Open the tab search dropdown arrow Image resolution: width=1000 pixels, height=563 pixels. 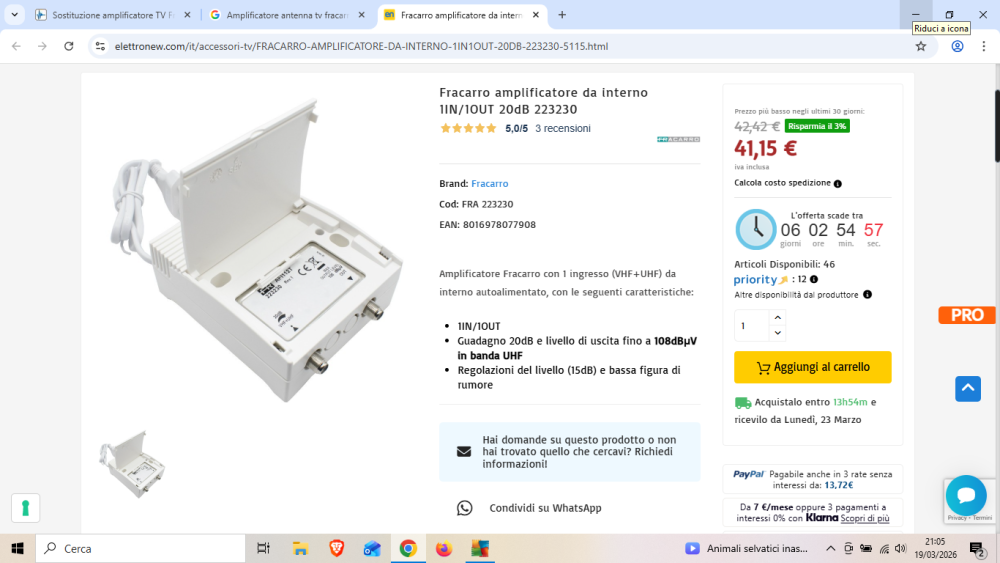click(14, 15)
